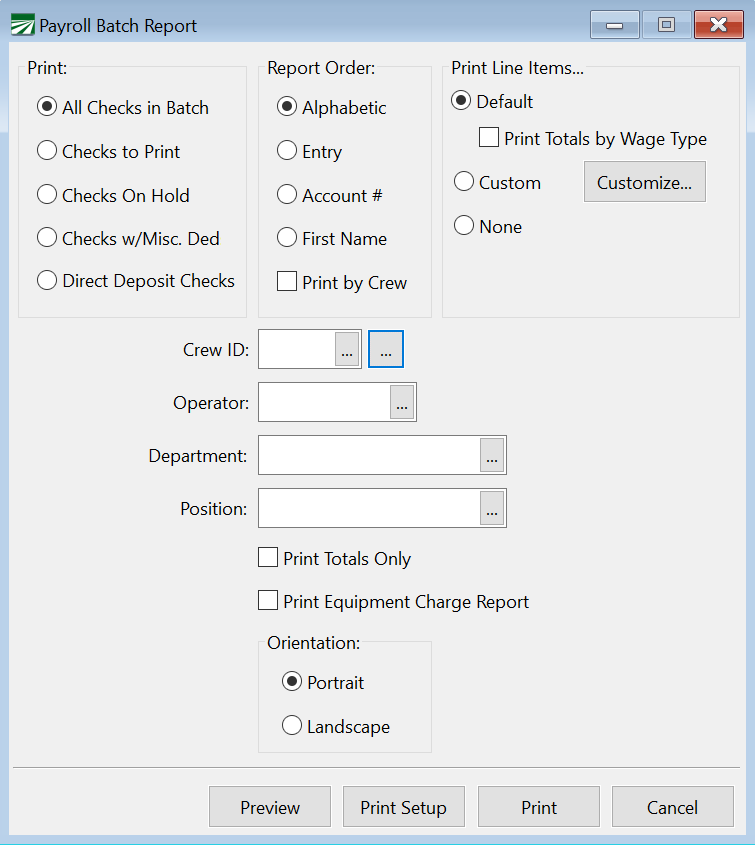
Task: Switch orientation to Landscape
Action: [x=291, y=727]
